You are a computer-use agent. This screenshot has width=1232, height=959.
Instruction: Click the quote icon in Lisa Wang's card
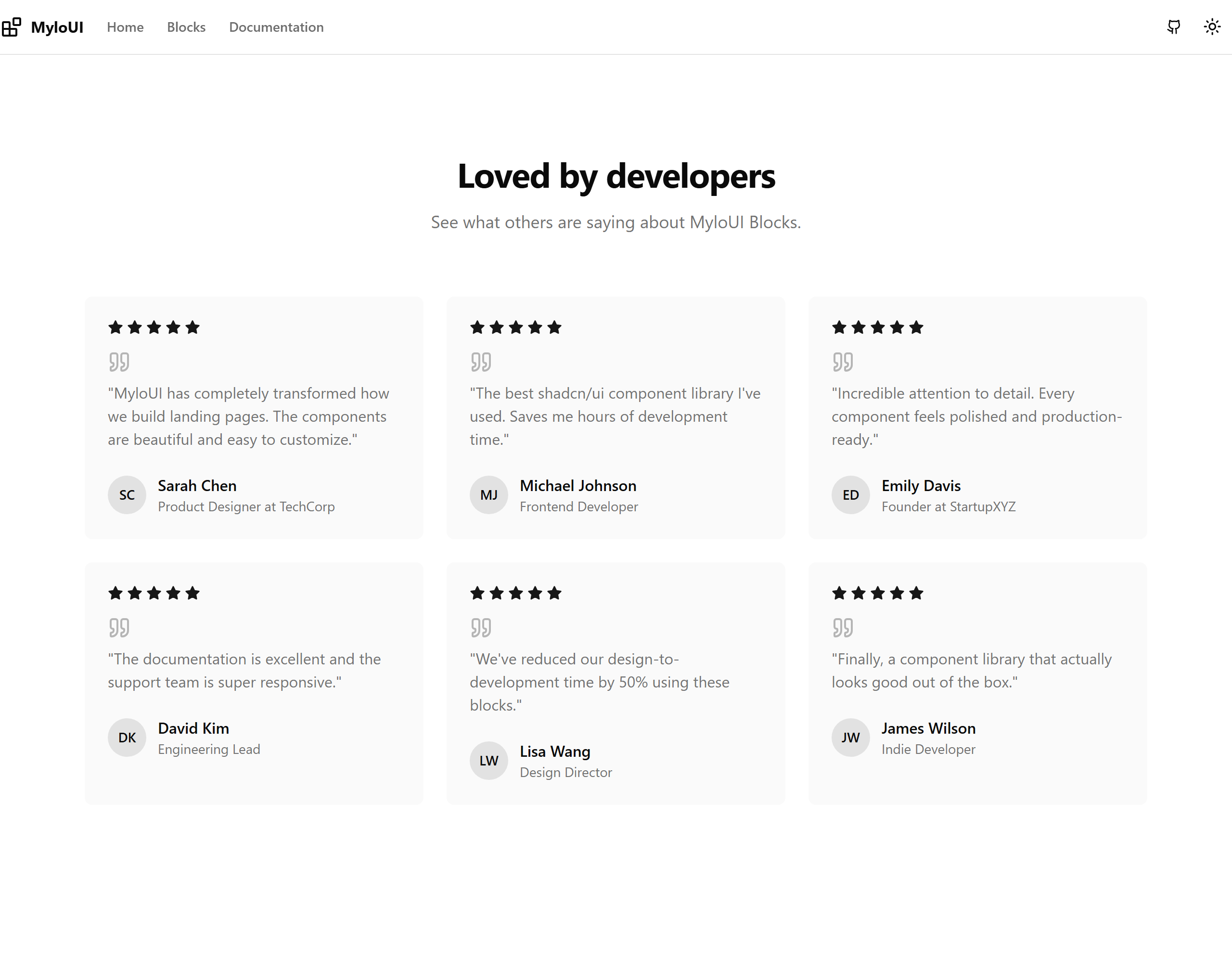pos(481,628)
